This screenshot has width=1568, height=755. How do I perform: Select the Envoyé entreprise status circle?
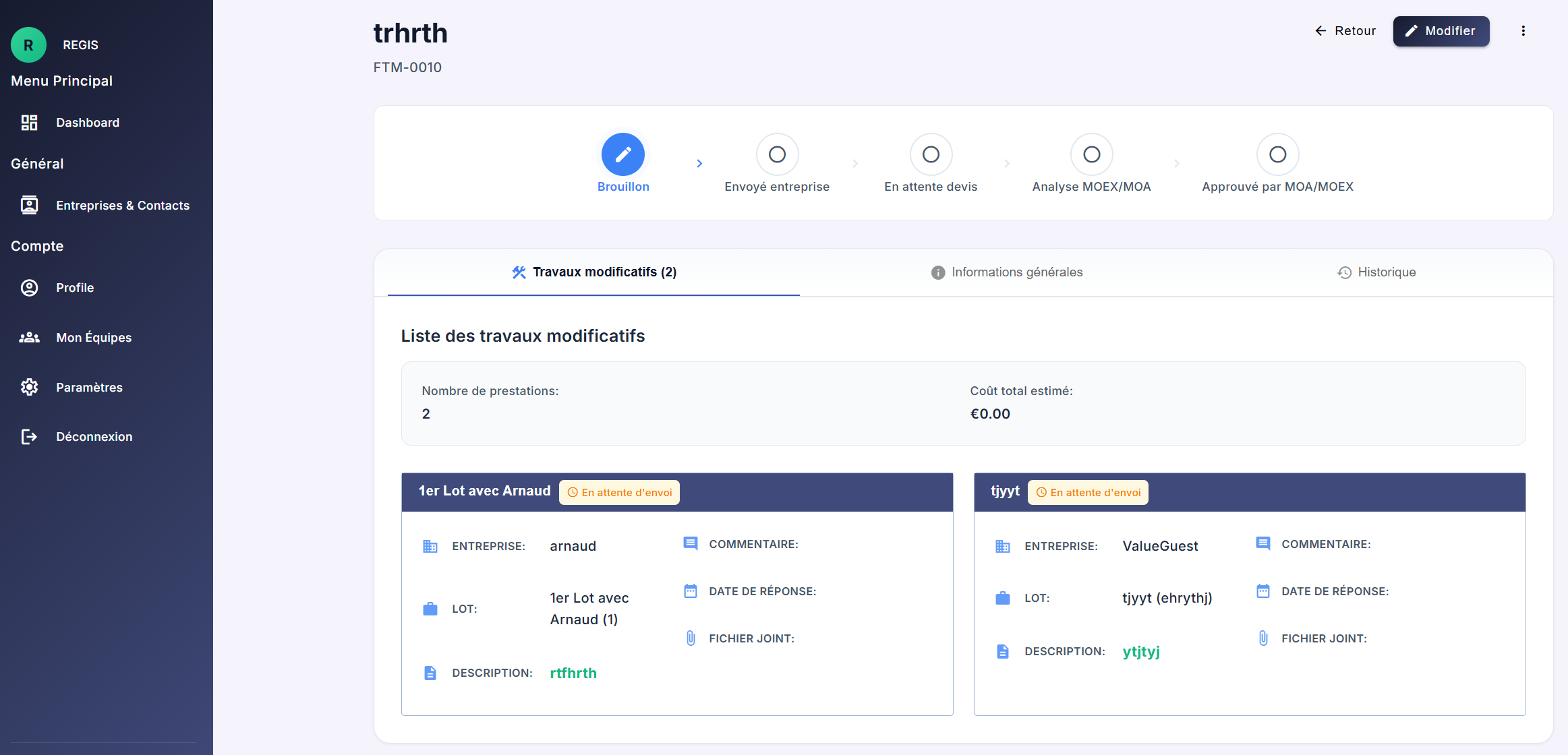tap(777, 154)
